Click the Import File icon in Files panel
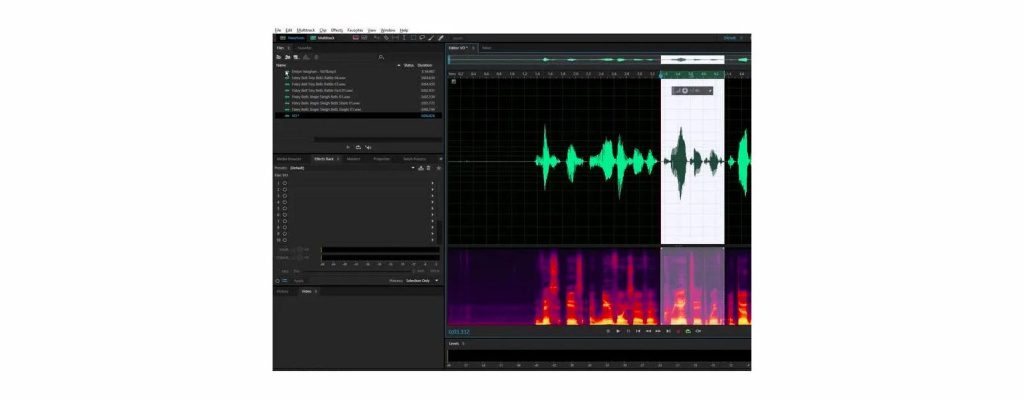 pos(287,57)
